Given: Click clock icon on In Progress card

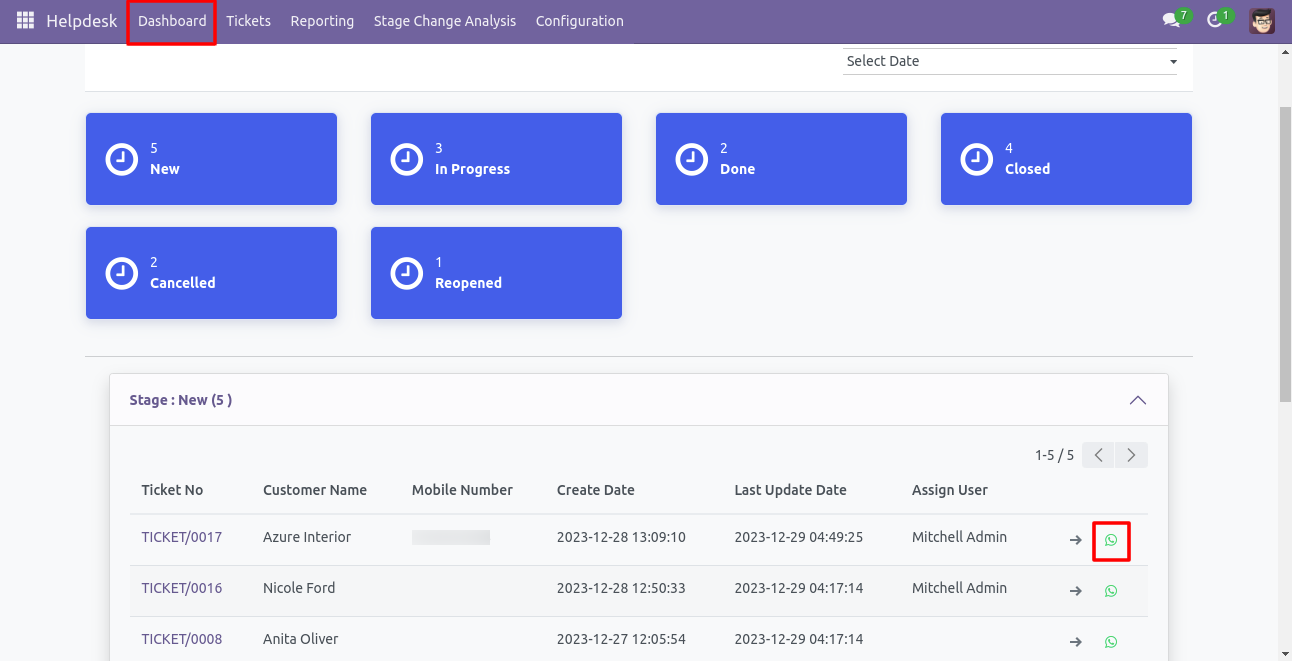Looking at the screenshot, I should point(406,159).
